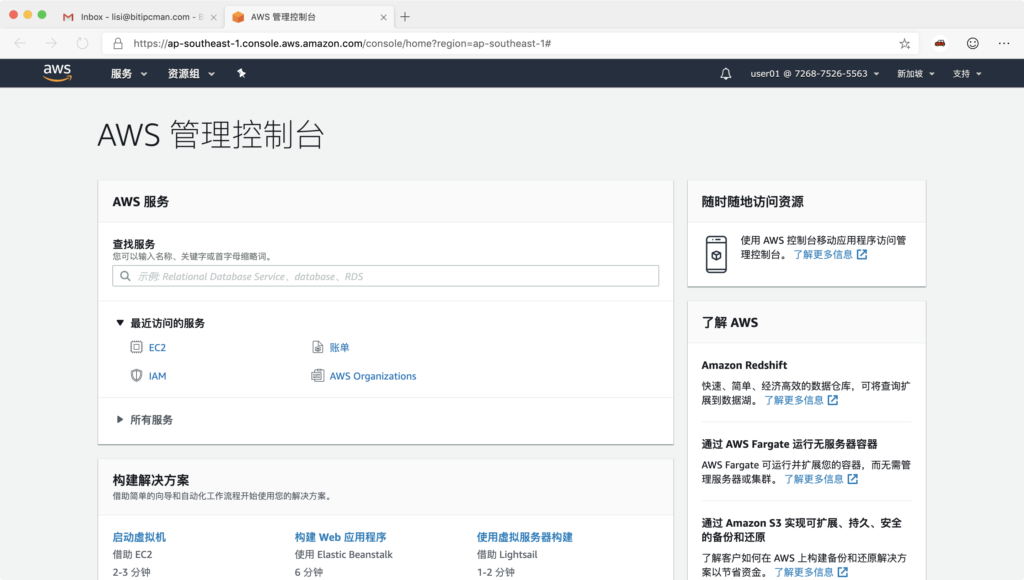1024x580 pixels.
Task: Click the 通过 AWS Fargate 运行无服务器容器 heading
Action: click(x=790, y=444)
